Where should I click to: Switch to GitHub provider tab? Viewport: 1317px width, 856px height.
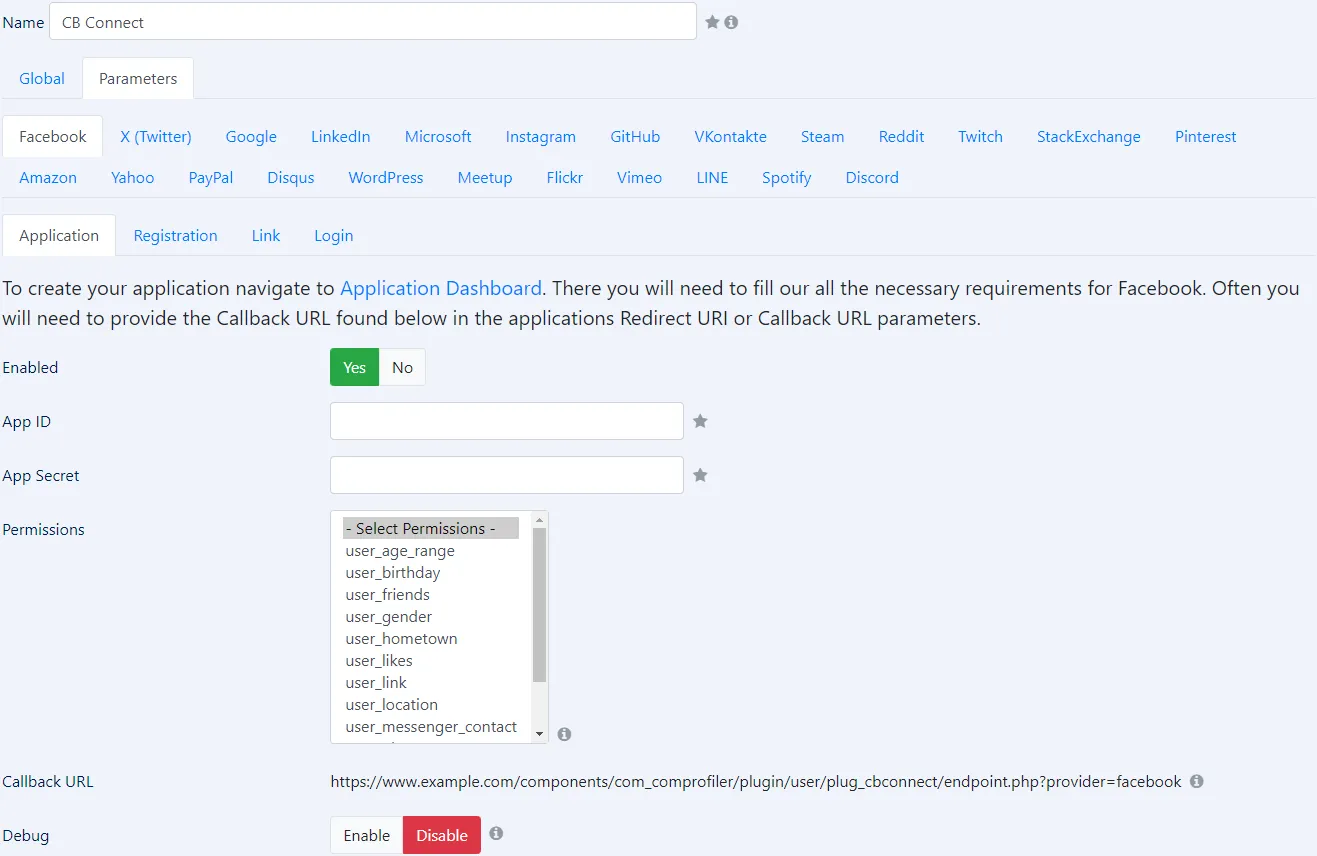point(635,136)
